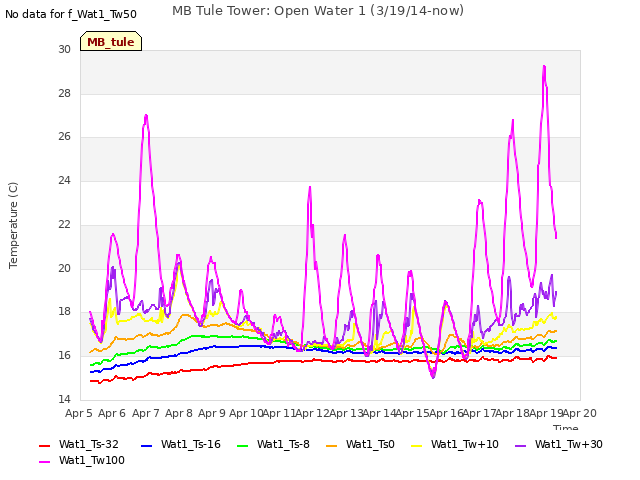Click the Temperature (C) axis label
This screenshot has width=640, height=480.
tap(13, 225)
